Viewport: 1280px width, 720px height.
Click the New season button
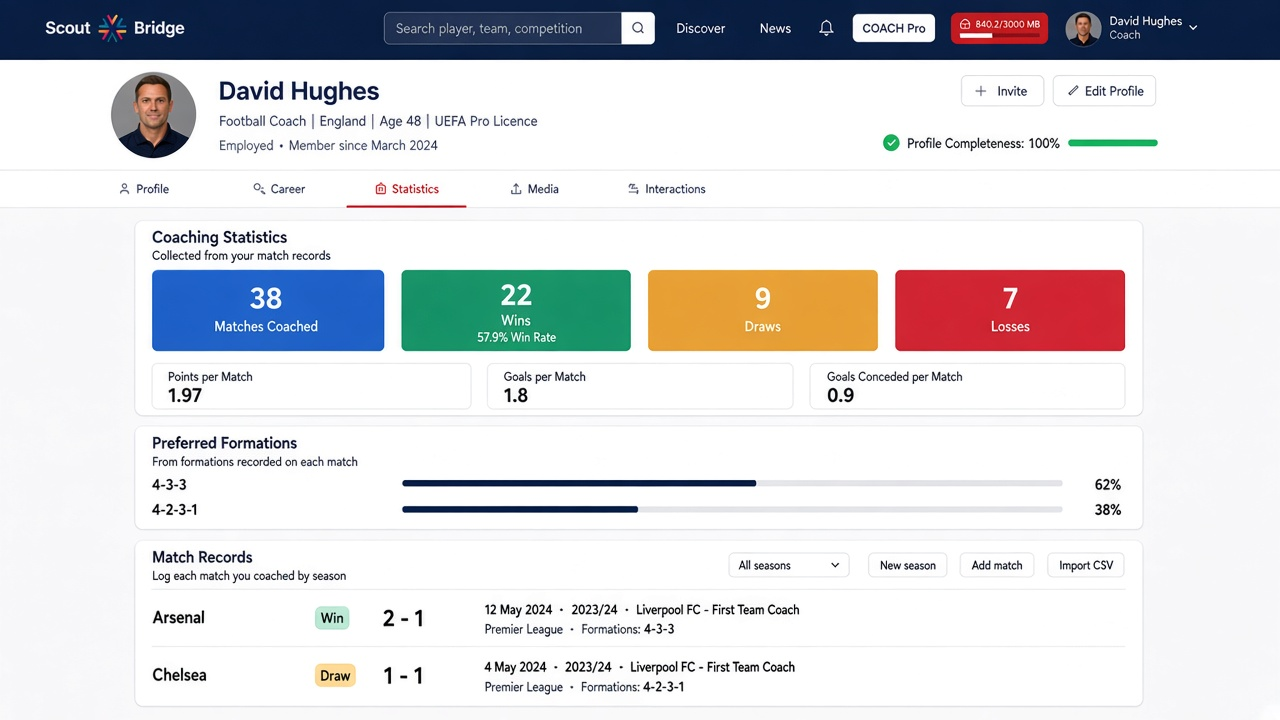tap(908, 565)
